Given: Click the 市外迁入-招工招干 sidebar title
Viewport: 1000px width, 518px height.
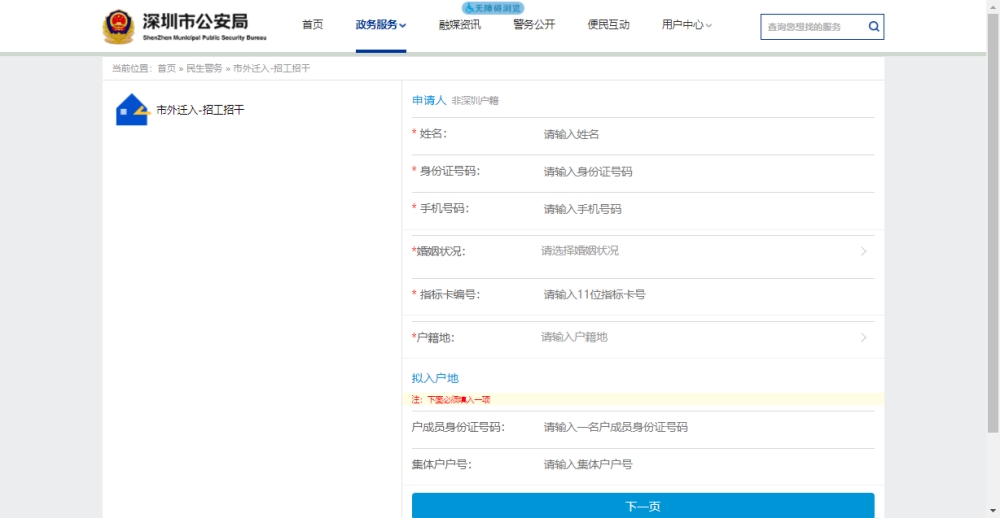Looking at the screenshot, I should 200,110.
